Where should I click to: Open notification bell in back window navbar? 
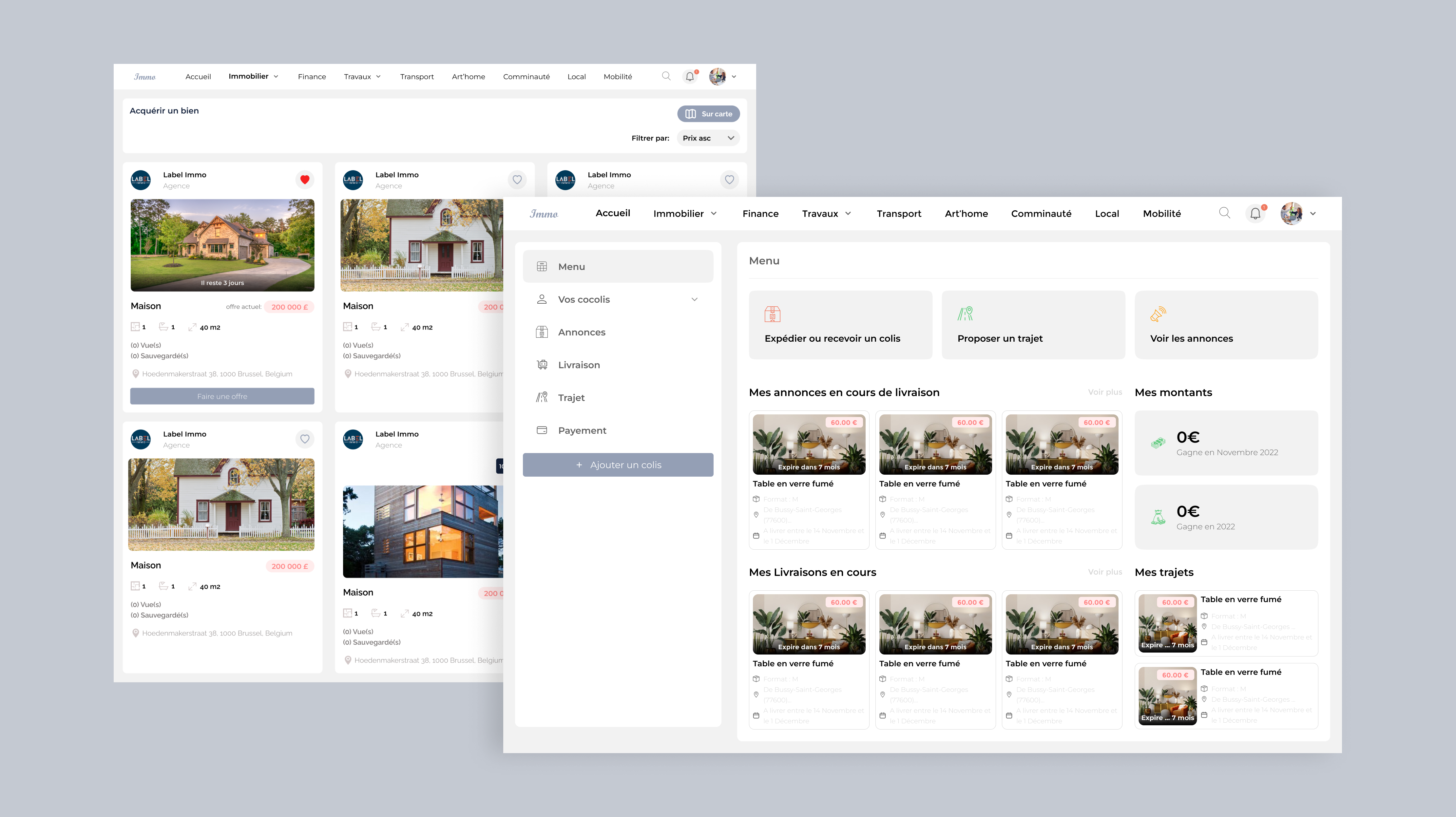point(690,77)
